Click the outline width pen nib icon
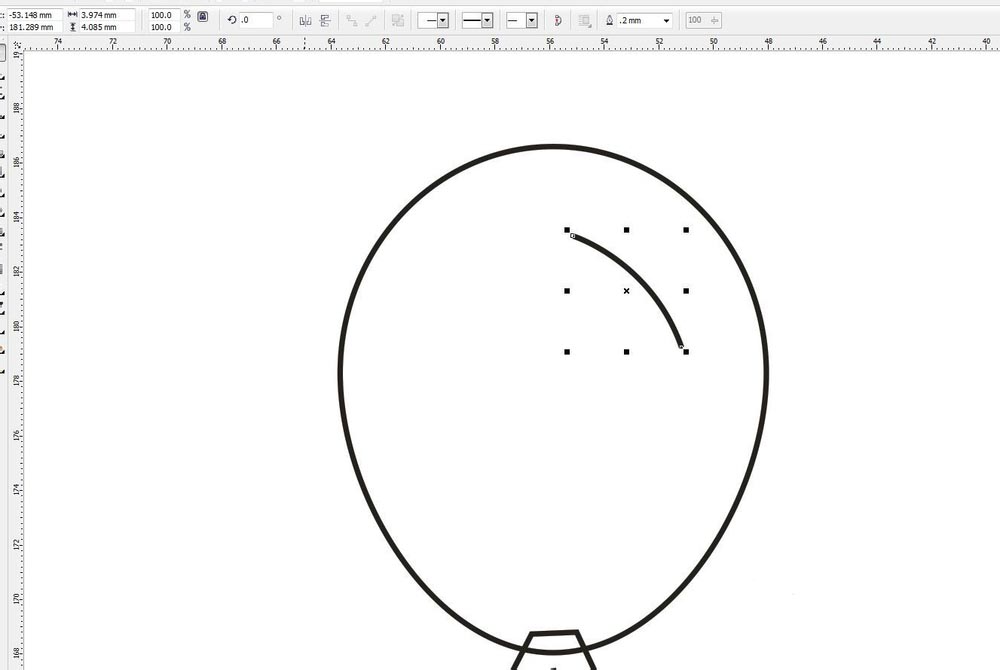 coord(609,21)
